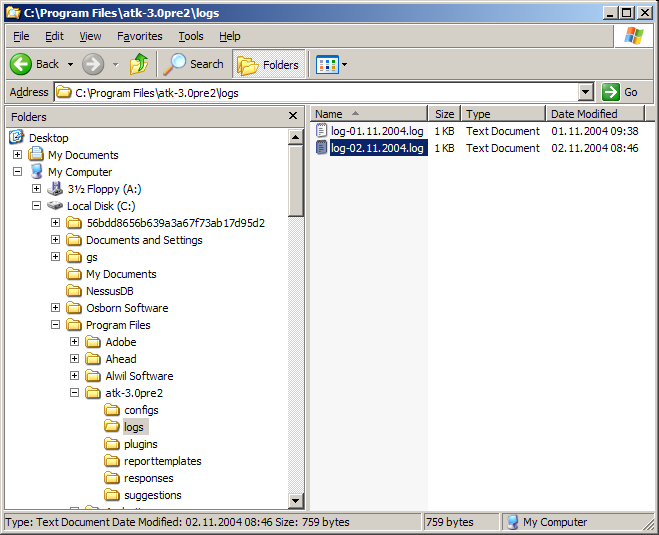
Task: Select file name log-02.11.2004.log
Action: 377,148
